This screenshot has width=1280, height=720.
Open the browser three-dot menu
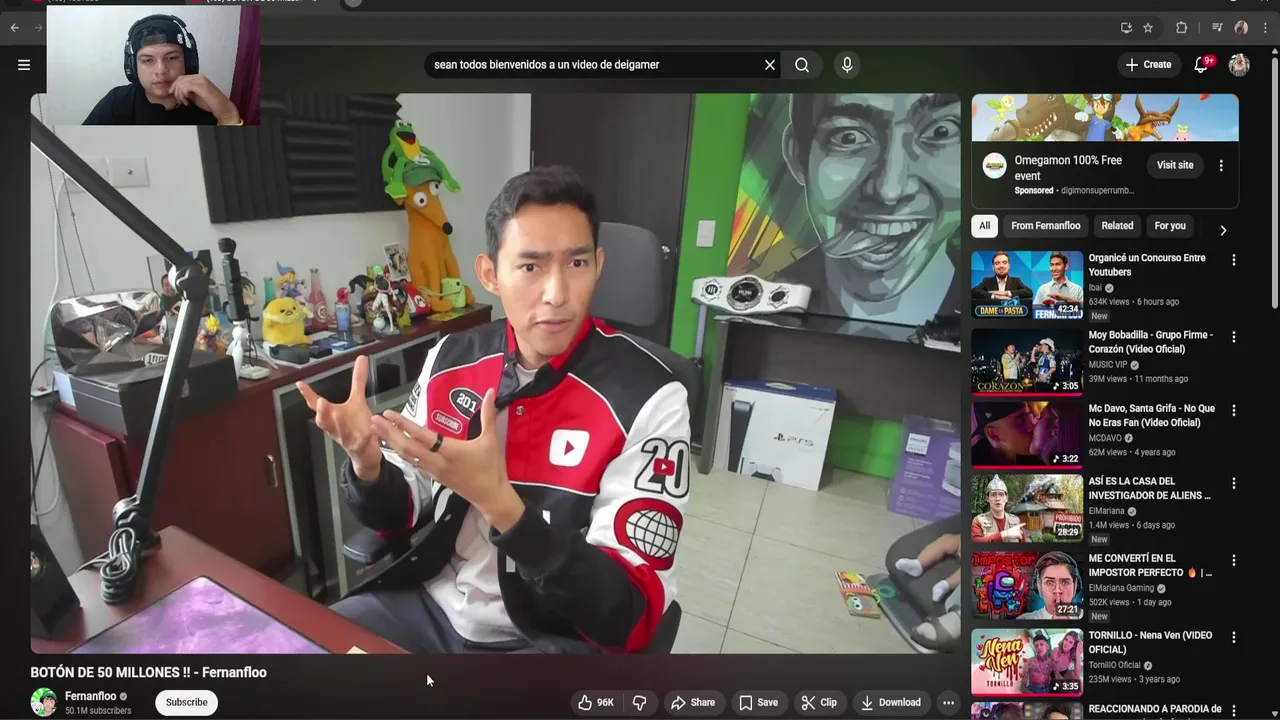(1266, 28)
